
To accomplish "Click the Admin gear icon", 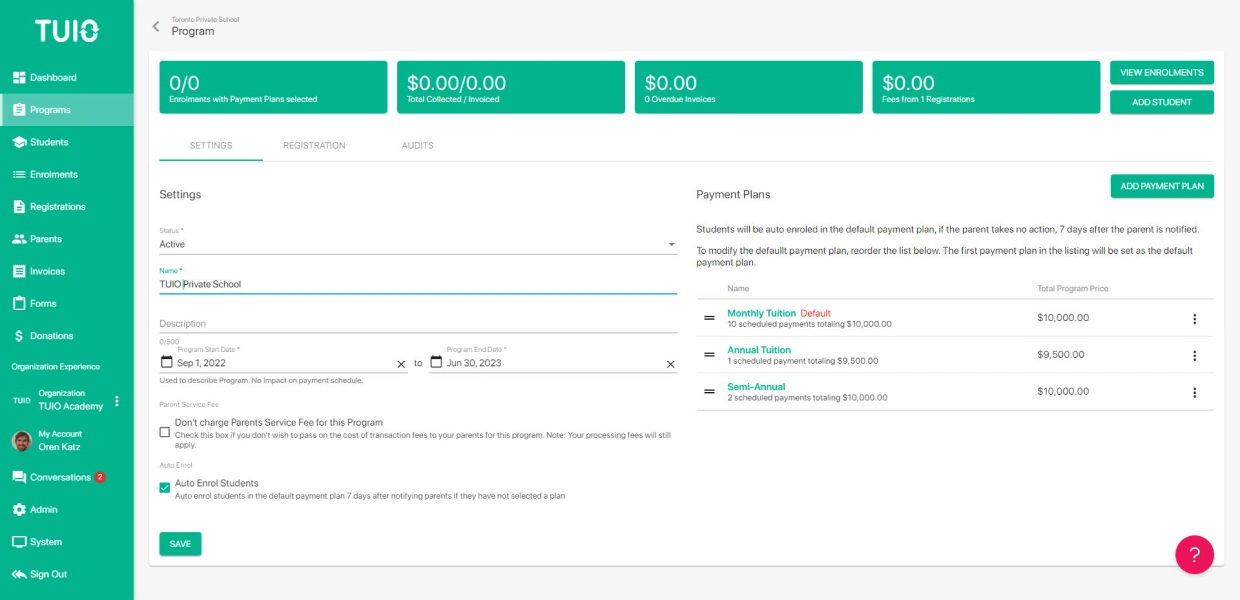I will (x=19, y=510).
